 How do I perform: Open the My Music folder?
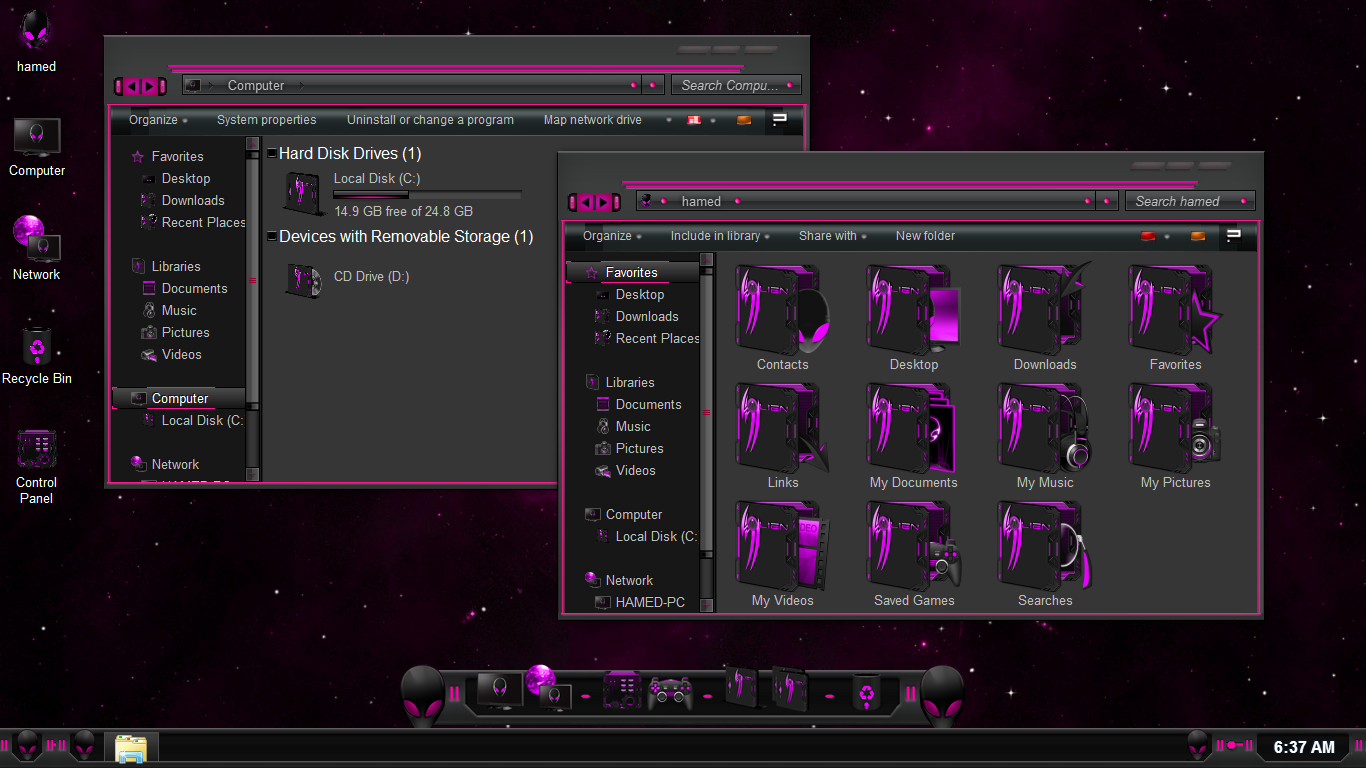(x=1044, y=428)
